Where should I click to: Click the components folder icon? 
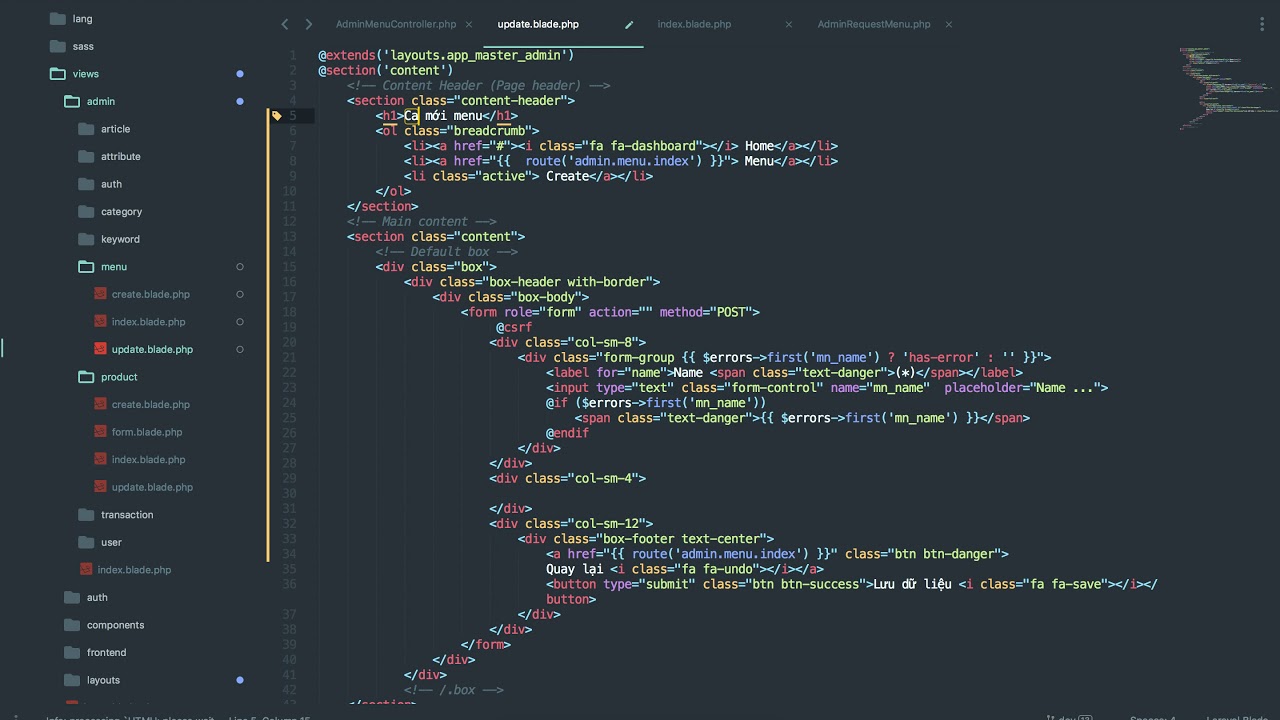point(71,625)
